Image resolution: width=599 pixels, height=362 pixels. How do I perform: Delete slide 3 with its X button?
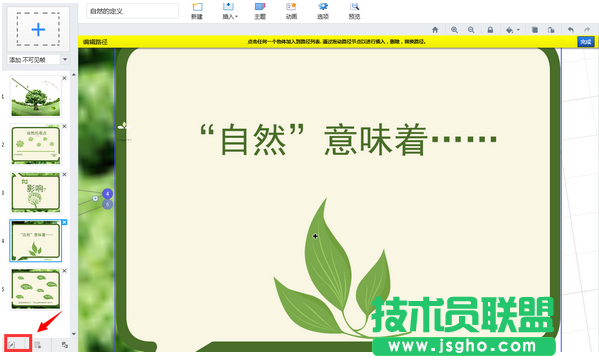tap(65, 174)
